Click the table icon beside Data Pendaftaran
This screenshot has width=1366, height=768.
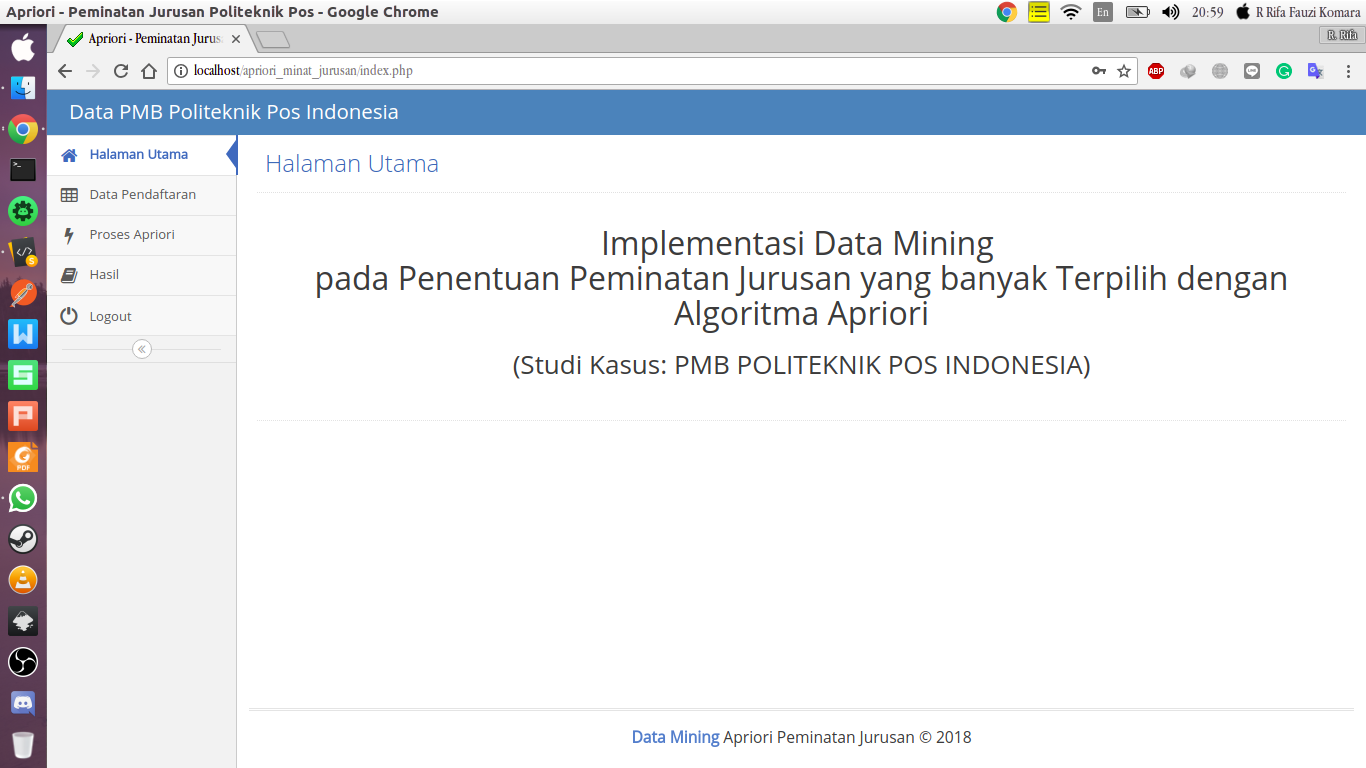tap(69, 195)
